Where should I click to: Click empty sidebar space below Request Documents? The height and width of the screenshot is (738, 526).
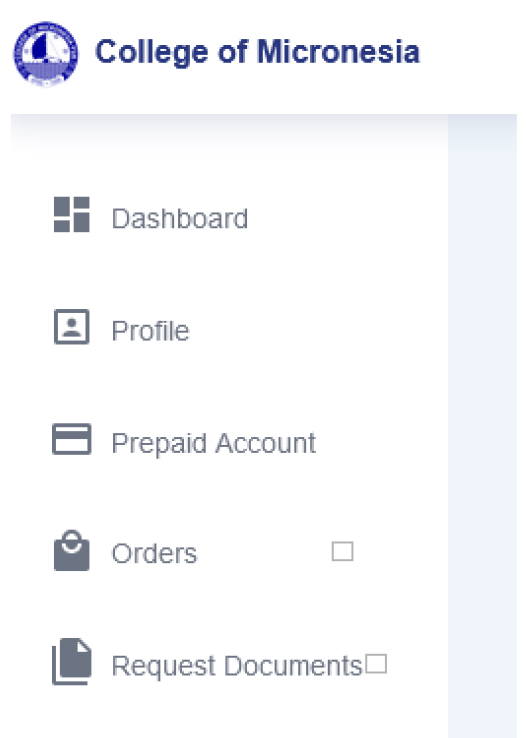click(x=229, y=713)
